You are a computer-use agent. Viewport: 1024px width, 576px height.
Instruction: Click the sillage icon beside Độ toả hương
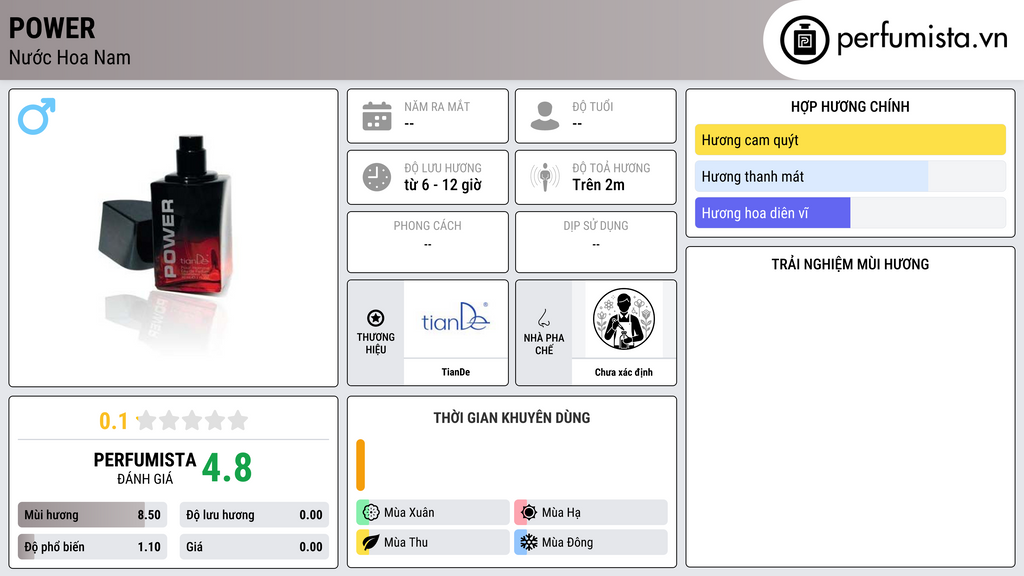[x=545, y=177]
